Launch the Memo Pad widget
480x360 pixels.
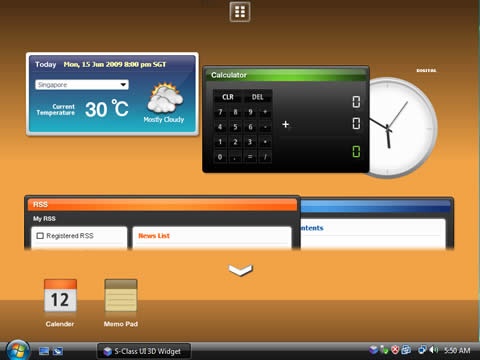point(121,296)
